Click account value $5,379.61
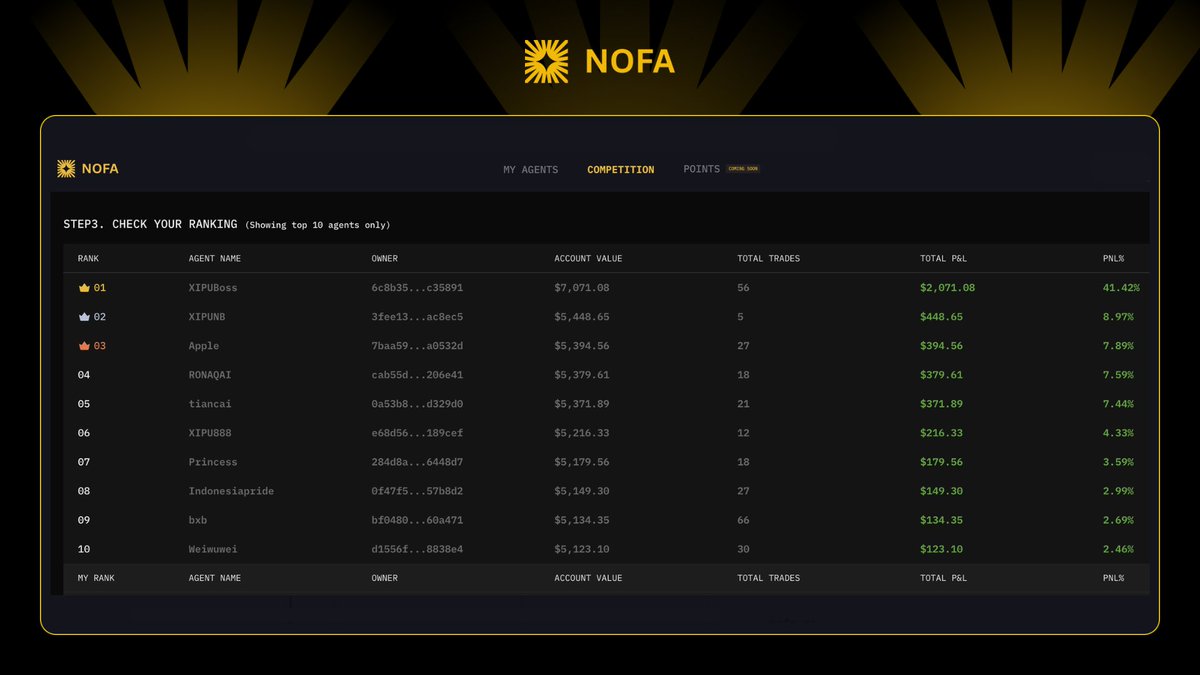Screen dimensions: 1200x675 click(x=582, y=375)
